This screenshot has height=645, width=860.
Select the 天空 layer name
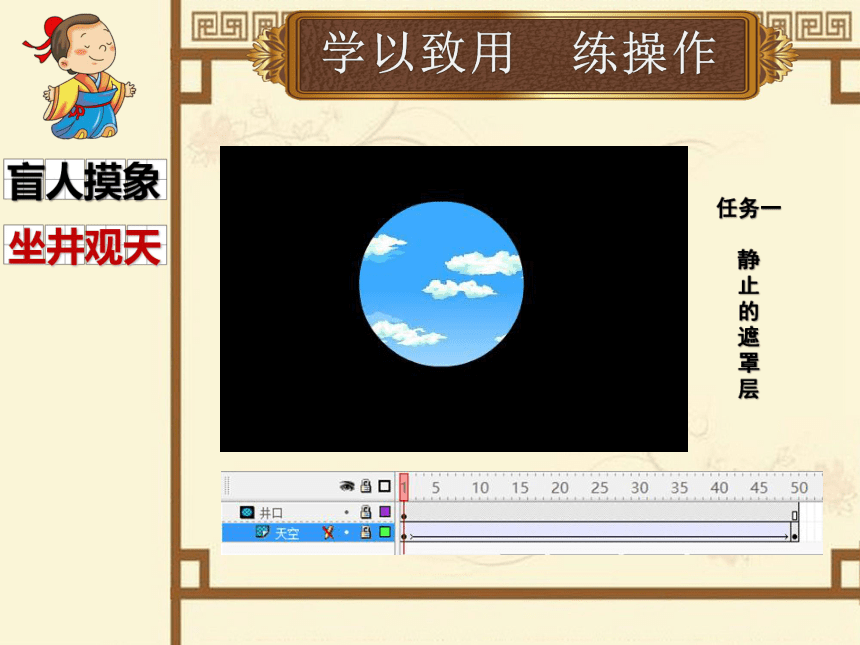(x=287, y=533)
